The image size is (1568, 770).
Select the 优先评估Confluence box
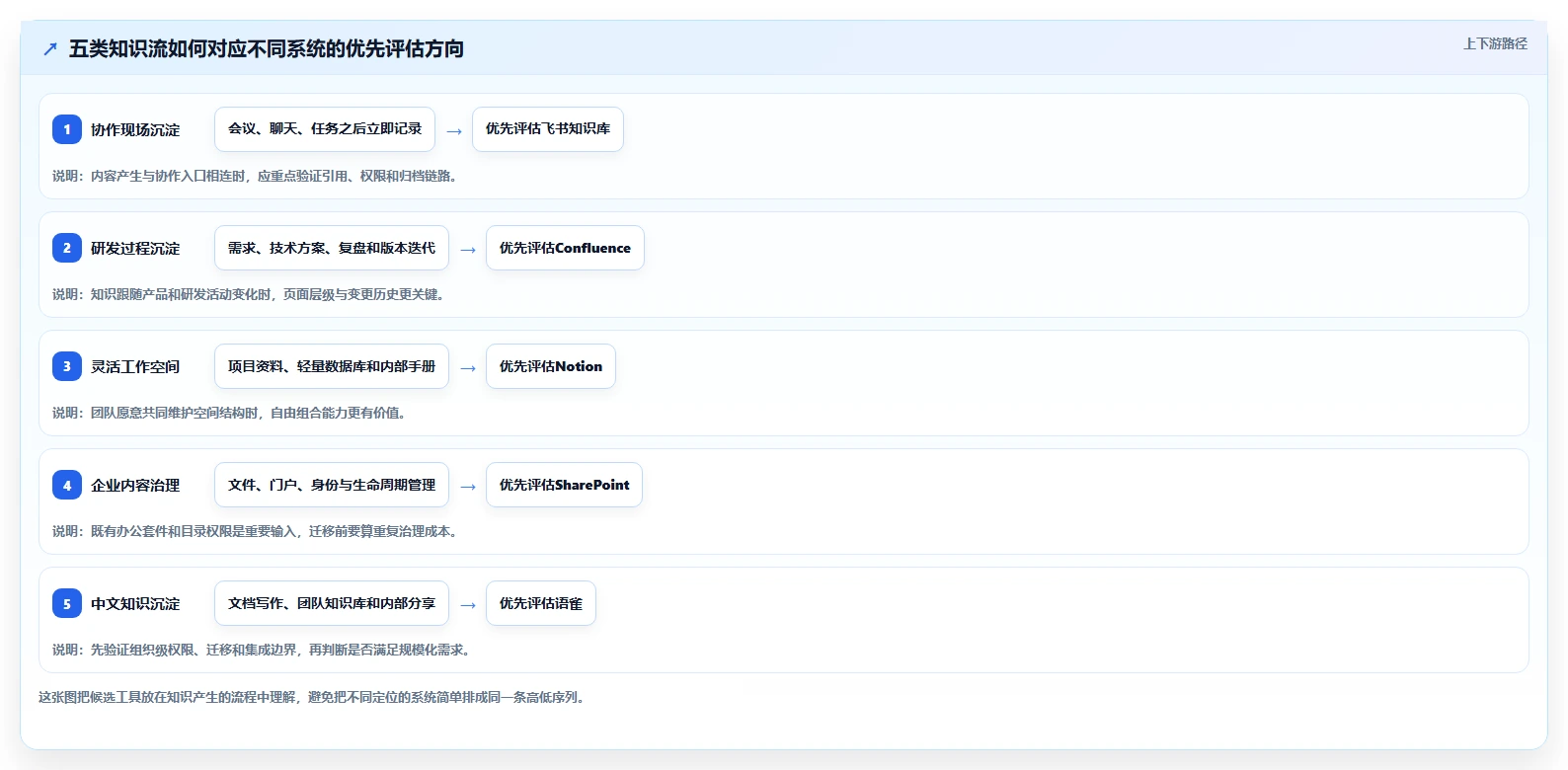tap(565, 248)
